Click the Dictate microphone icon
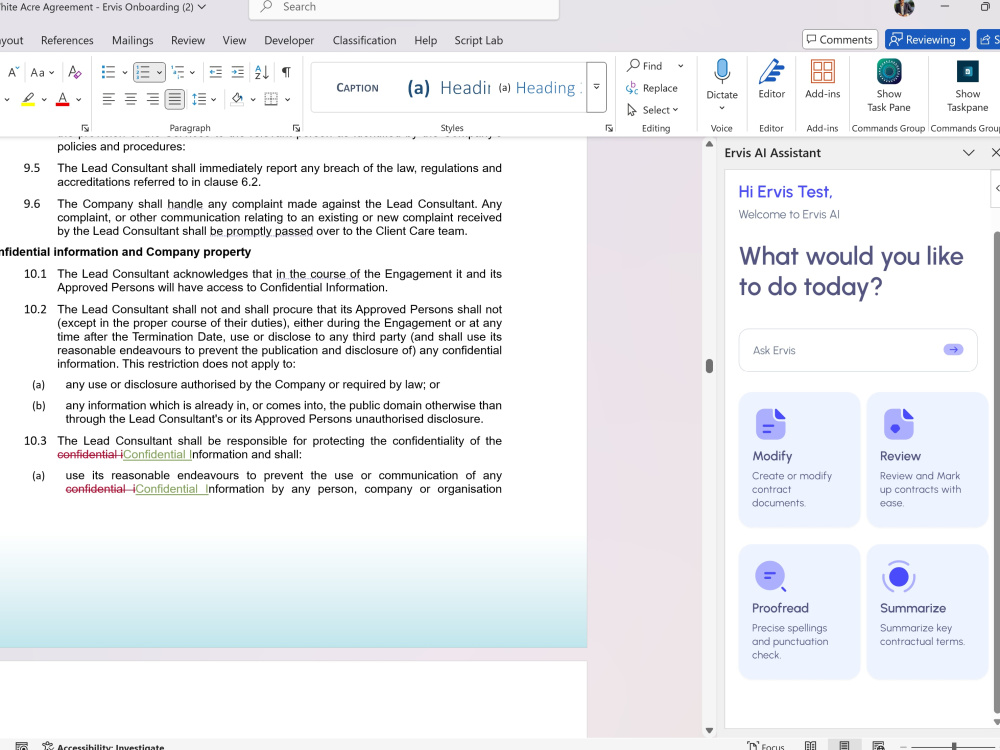Screen dimensions: 1000x750 (x=722, y=71)
